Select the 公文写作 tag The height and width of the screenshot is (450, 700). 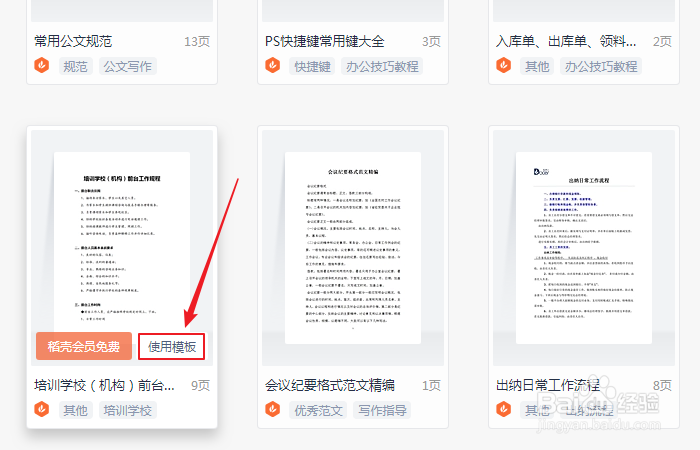(x=128, y=66)
